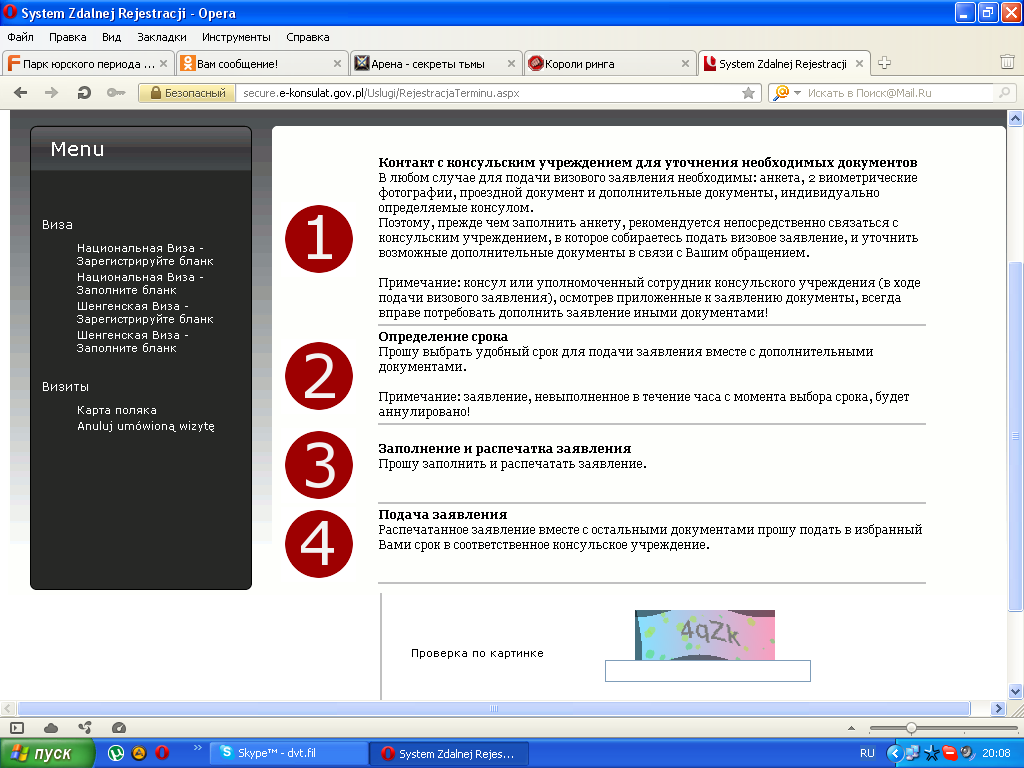Click the network computers tray icon

coord(912,754)
